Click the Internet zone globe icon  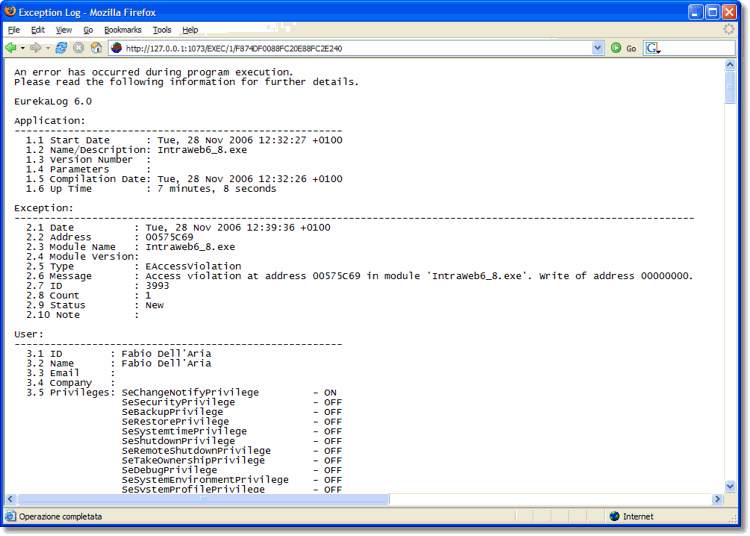pyautogui.click(x=615, y=516)
